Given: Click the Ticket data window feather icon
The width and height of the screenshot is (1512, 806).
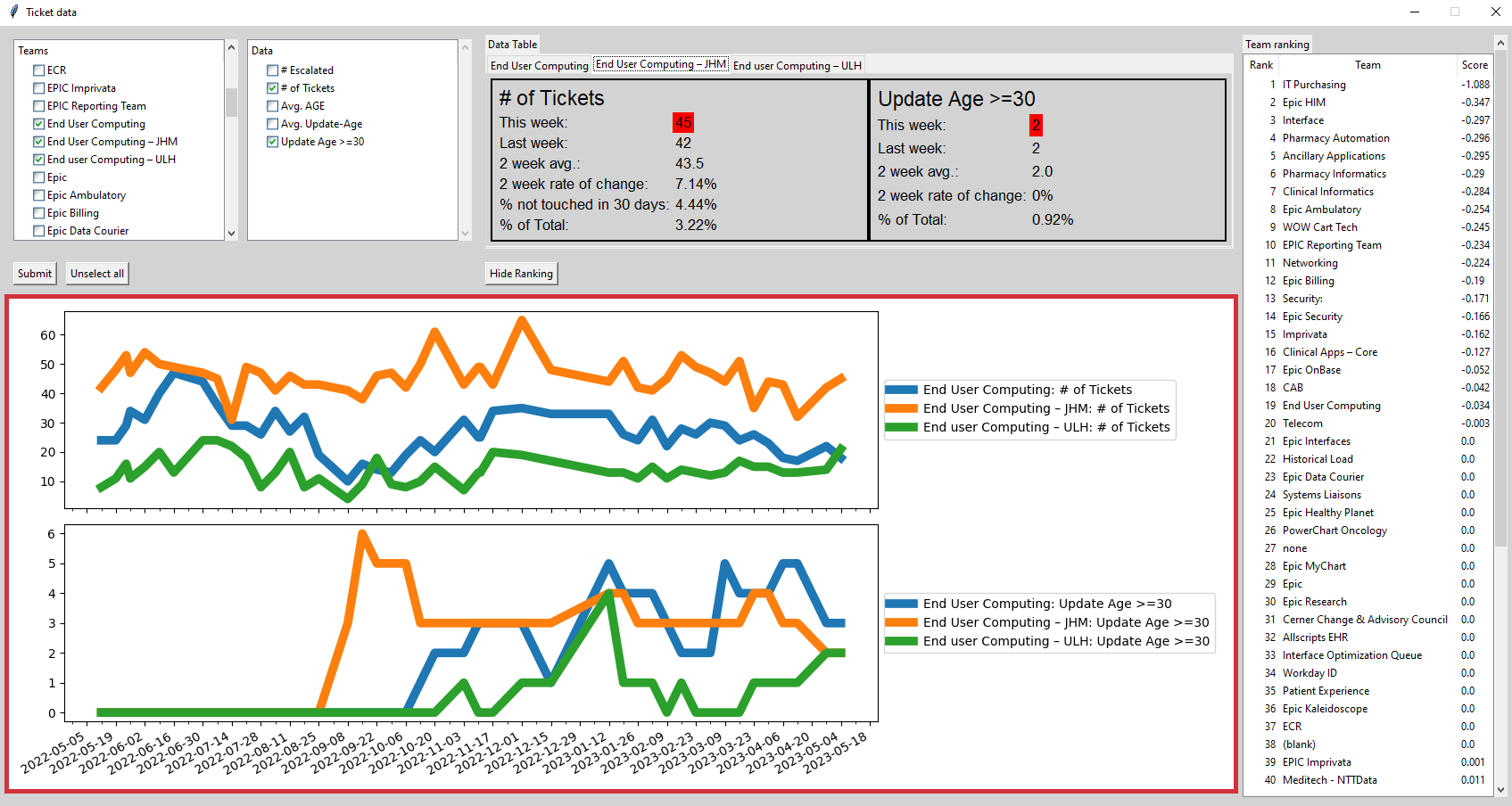Looking at the screenshot, I should click(x=13, y=12).
